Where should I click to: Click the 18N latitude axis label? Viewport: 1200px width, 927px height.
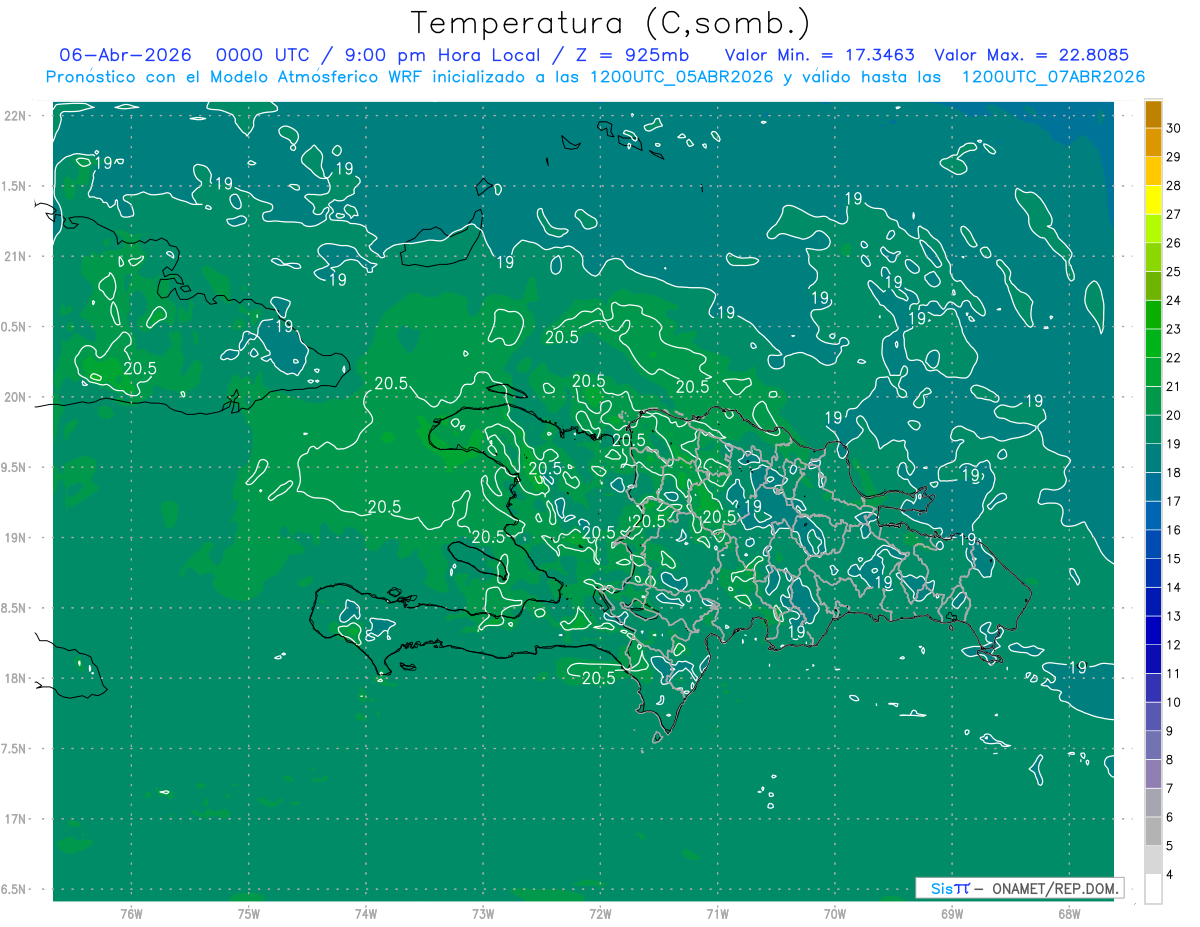click(16, 678)
